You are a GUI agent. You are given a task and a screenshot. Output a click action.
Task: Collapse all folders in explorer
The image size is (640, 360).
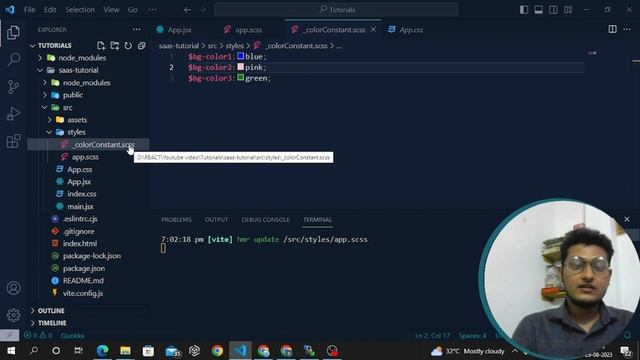point(141,45)
